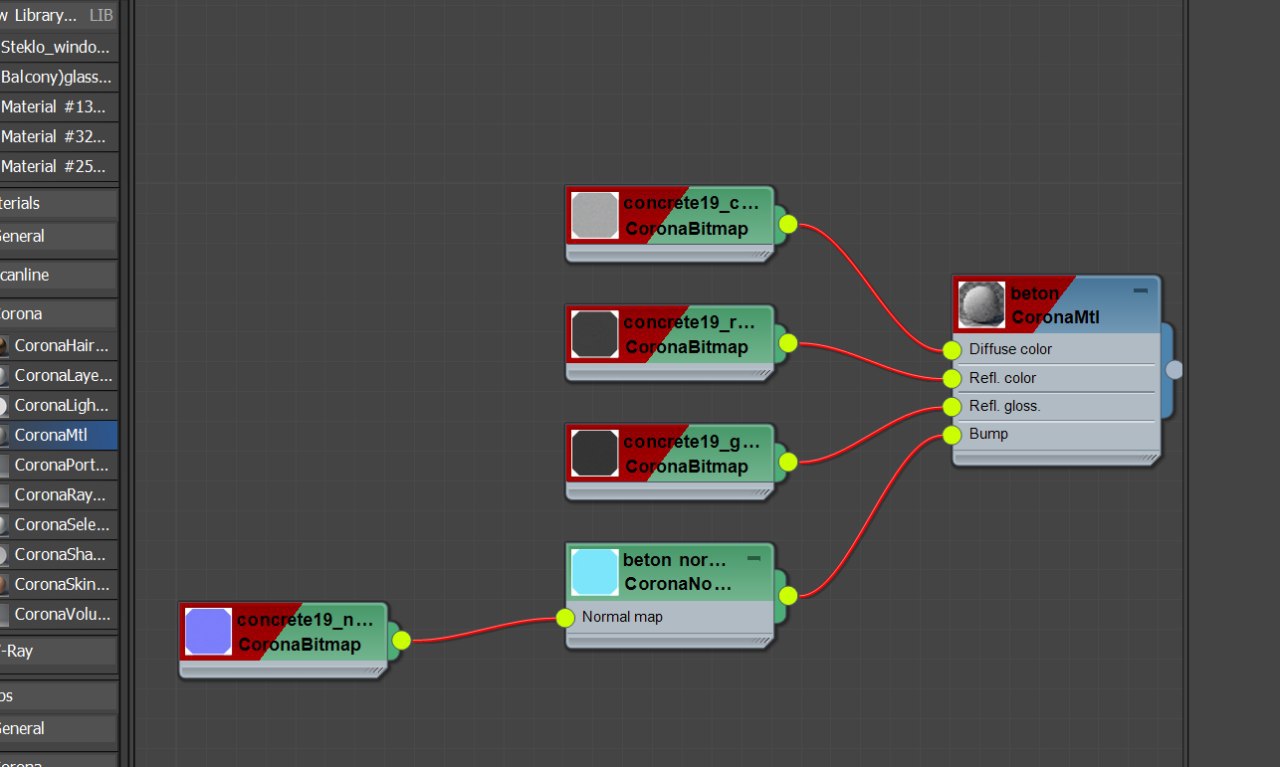This screenshot has height=767, width=1280.
Task: Click concrete19_g bitmap preview thumbnail
Action: (x=595, y=453)
